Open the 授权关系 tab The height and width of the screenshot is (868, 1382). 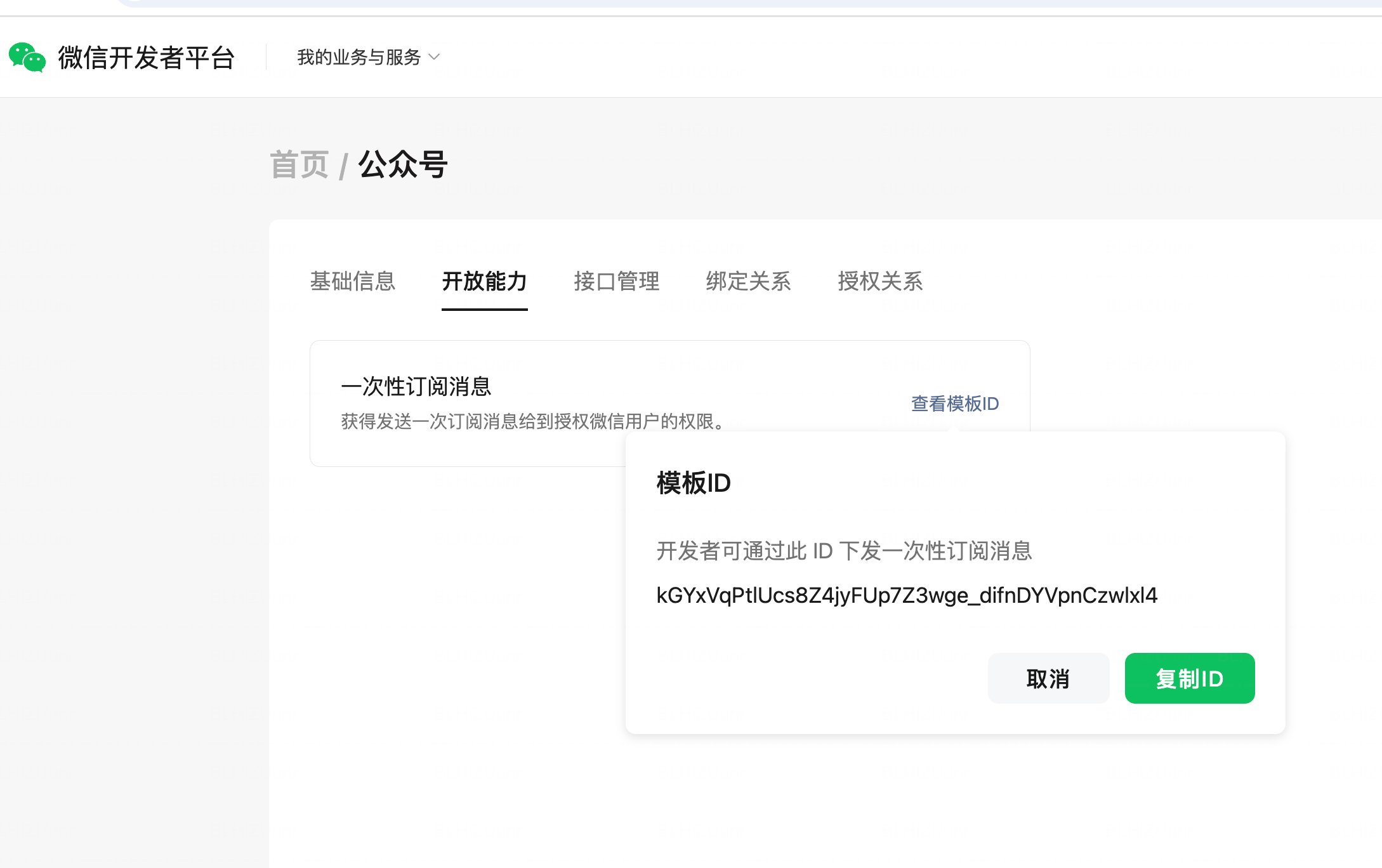880,281
